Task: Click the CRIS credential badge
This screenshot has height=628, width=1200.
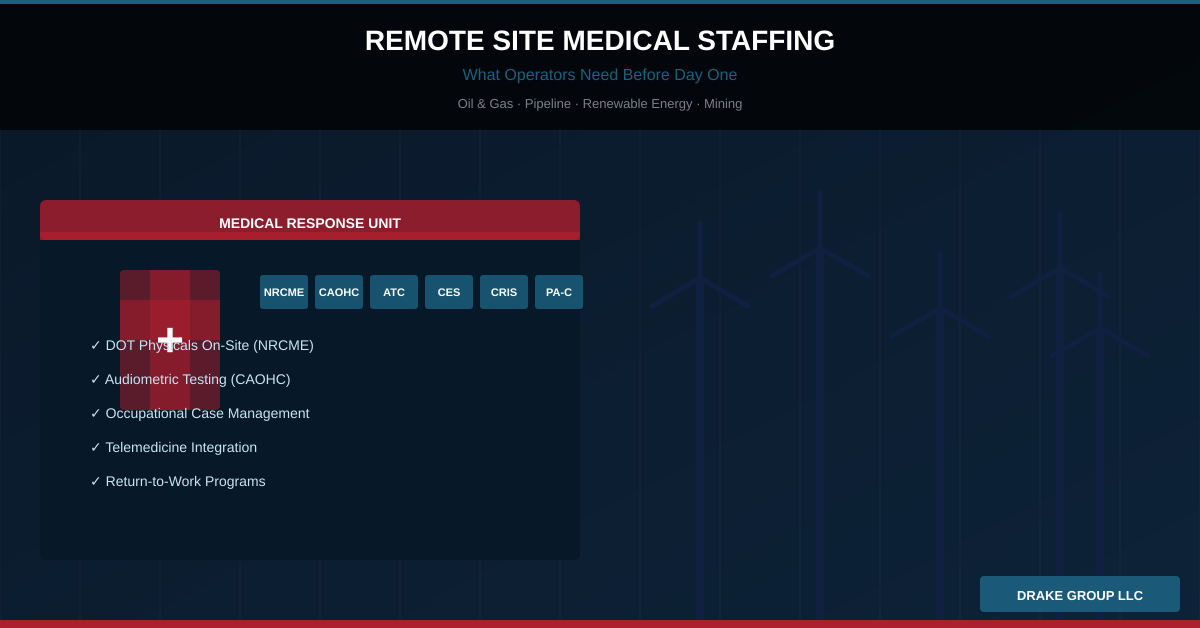Action: (x=504, y=292)
